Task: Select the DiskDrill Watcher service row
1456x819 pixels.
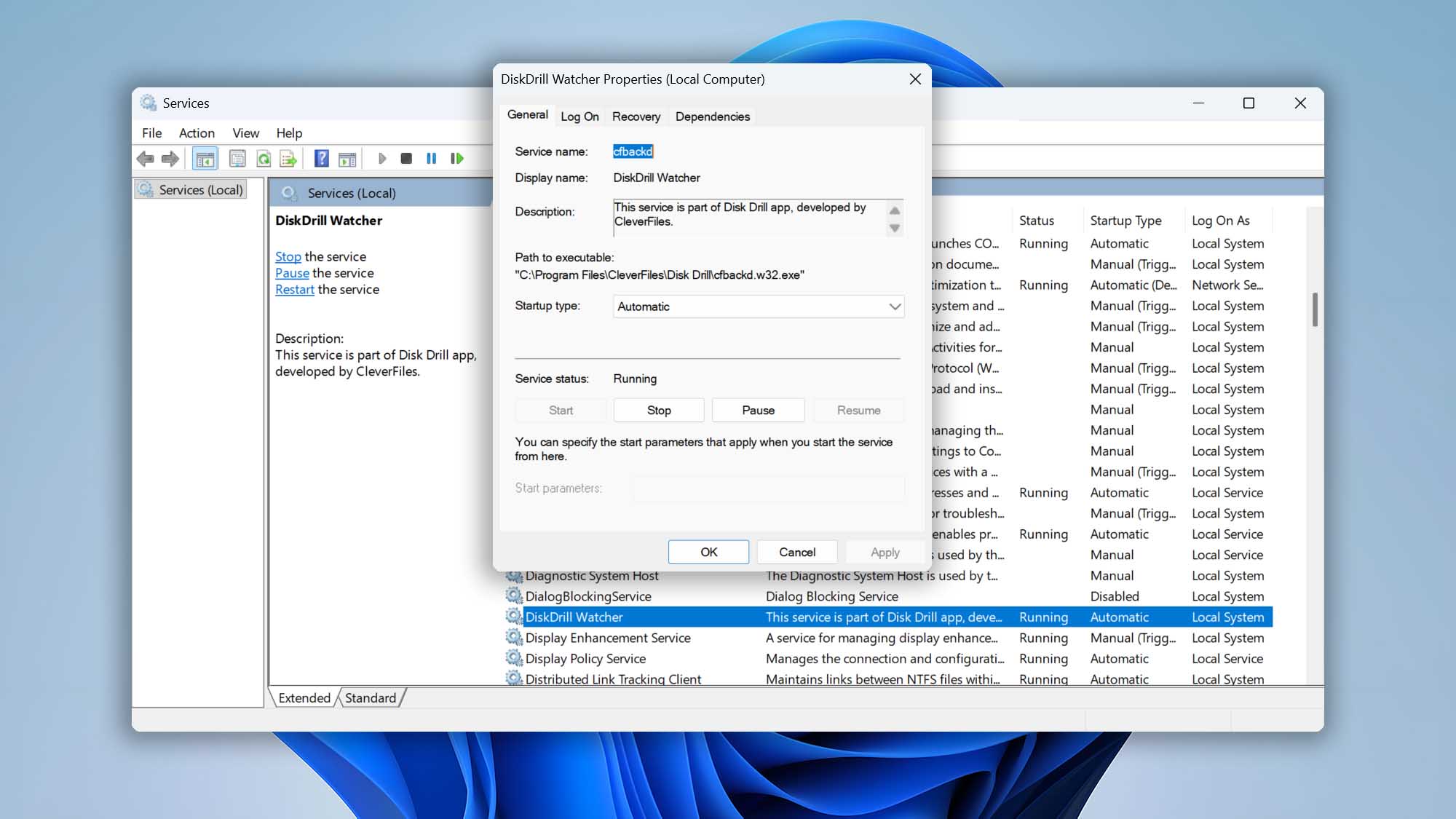Action: [887, 617]
